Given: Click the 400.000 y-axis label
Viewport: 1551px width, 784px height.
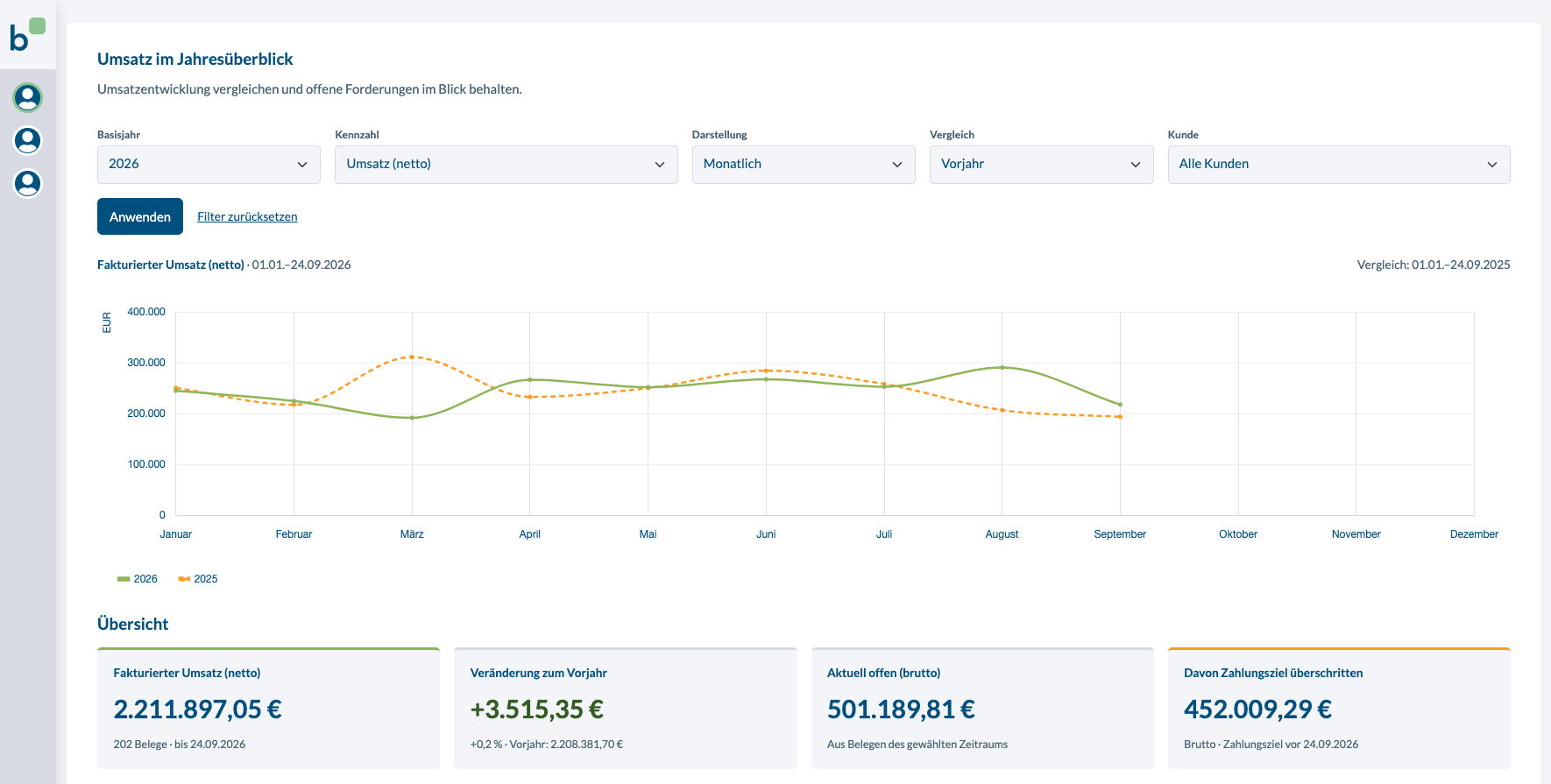Looking at the screenshot, I should point(146,312).
